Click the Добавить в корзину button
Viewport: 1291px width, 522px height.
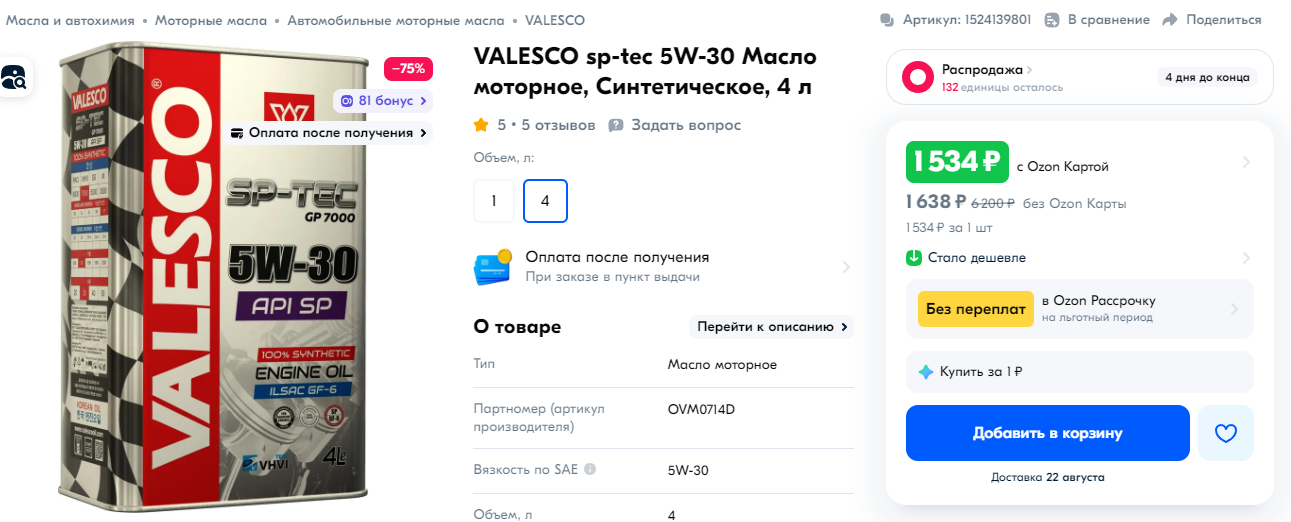(1048, 433)
